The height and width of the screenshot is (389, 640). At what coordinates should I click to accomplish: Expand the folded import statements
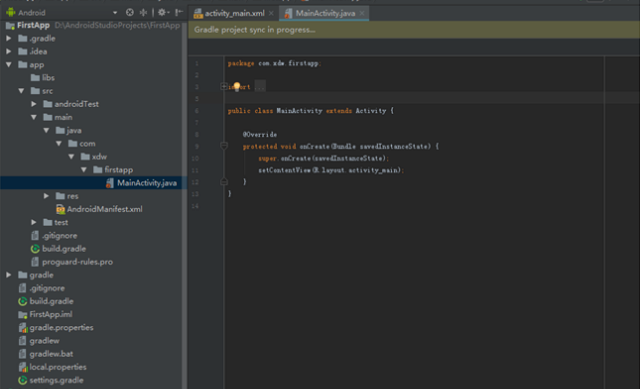pyautogui.click(x=224, y=87)
